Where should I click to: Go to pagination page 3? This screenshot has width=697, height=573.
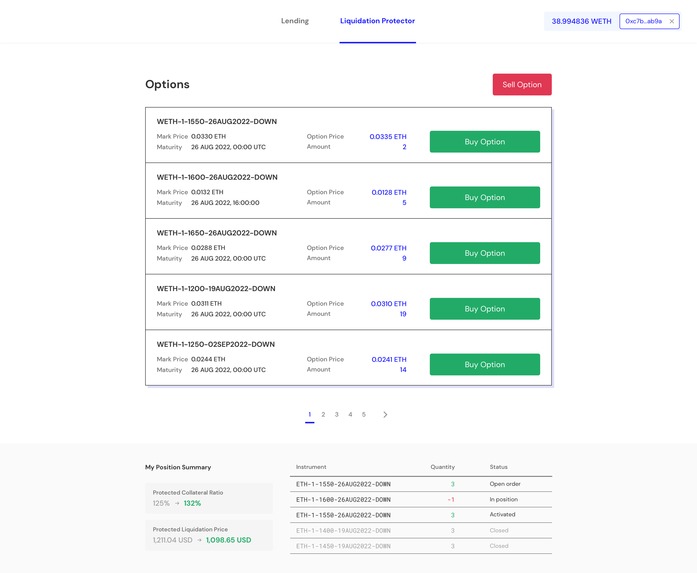click(336, 414)
